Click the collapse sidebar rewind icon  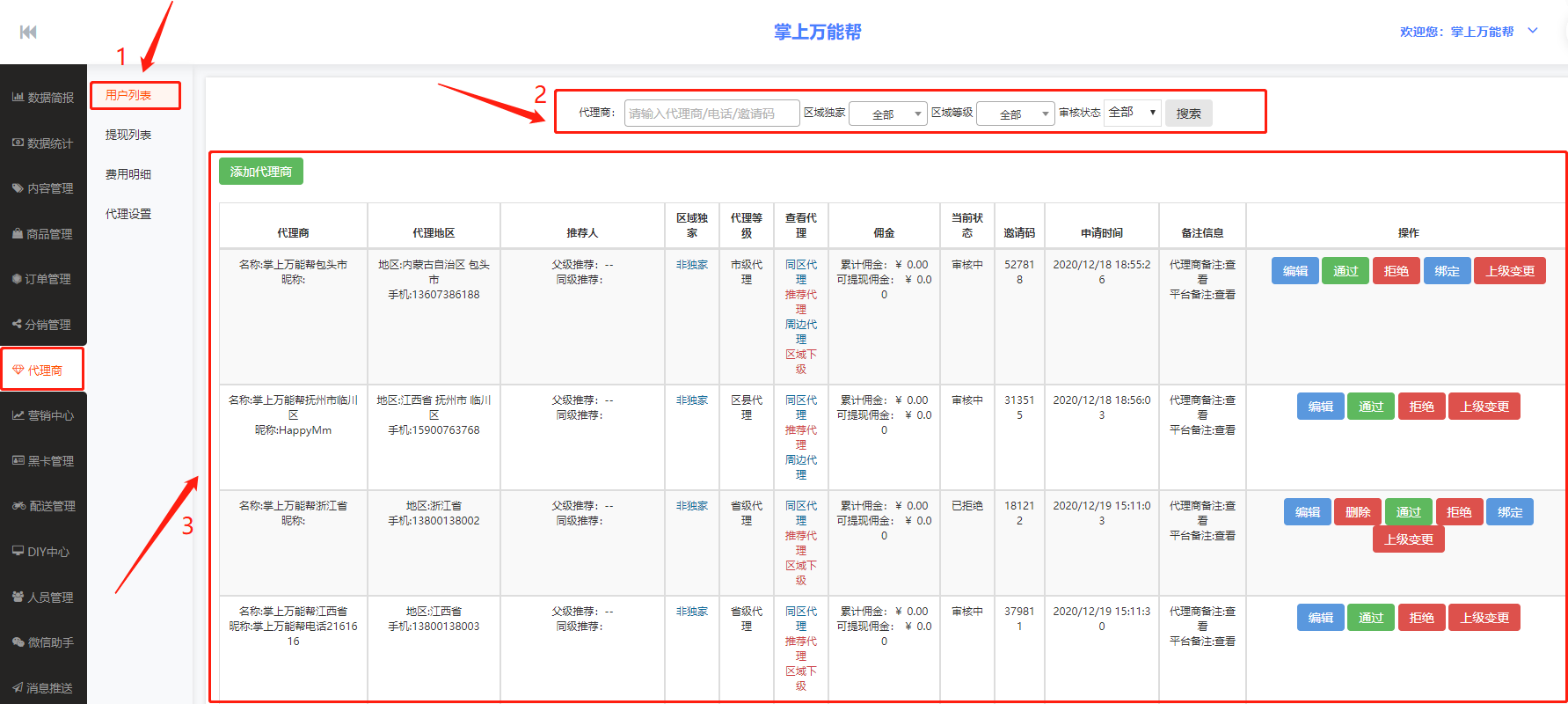pos(28,33)
